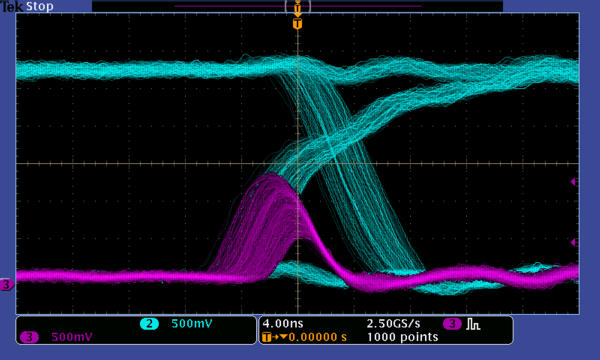Click the 2.50GS/s sample rate readout
The height and width of the screenshot is (360, 600).
pyautogui.click(x=393, y=324)
